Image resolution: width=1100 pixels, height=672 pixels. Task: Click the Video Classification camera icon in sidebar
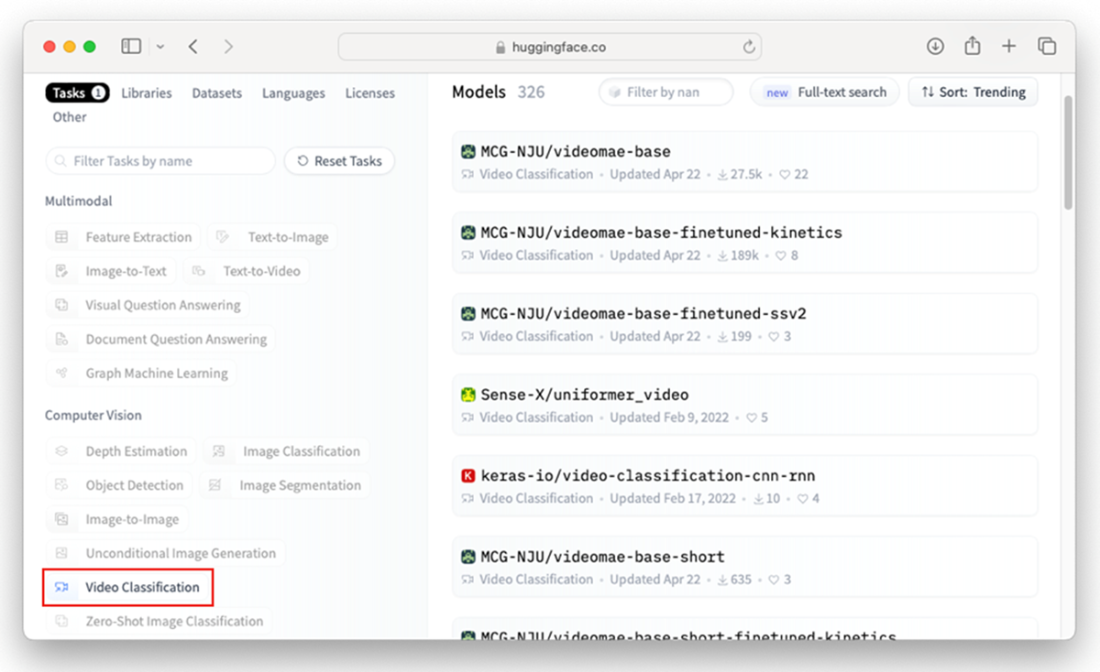click(62, 587)
